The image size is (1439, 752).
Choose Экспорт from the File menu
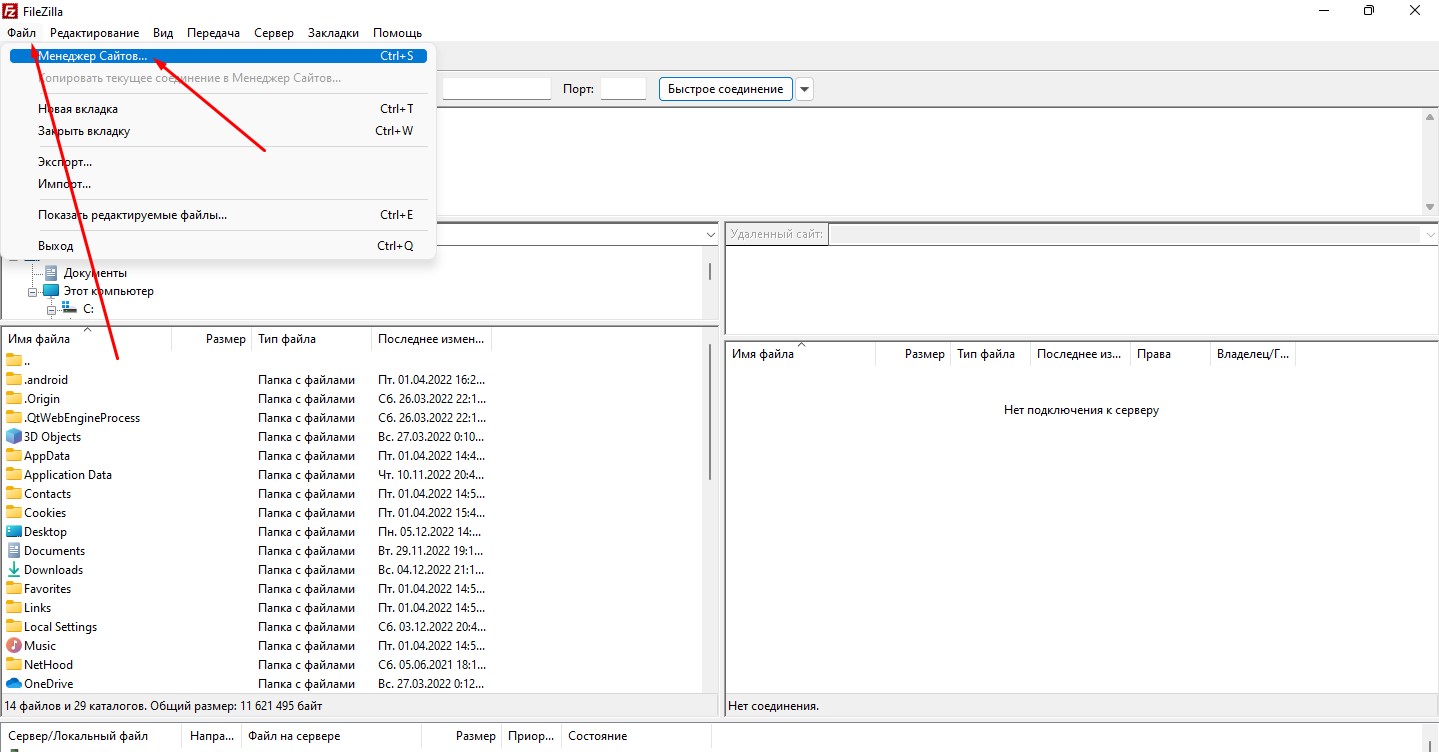click(218, 162)
